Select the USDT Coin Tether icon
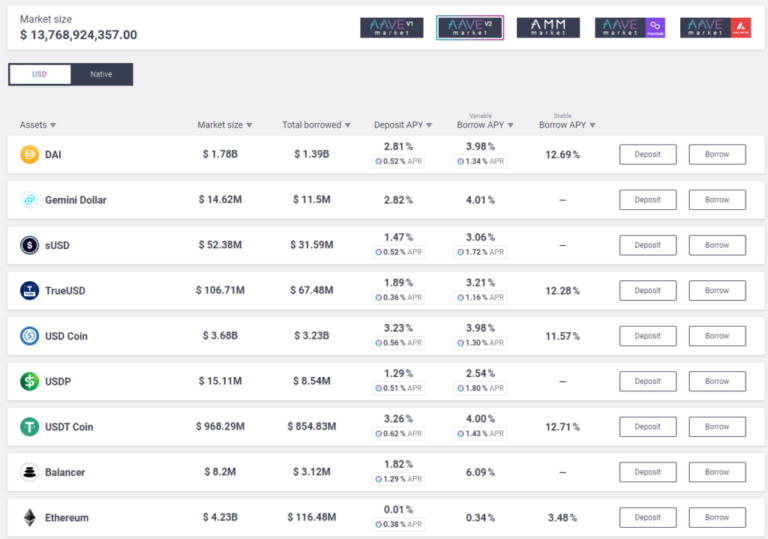 tap(30, 427)
